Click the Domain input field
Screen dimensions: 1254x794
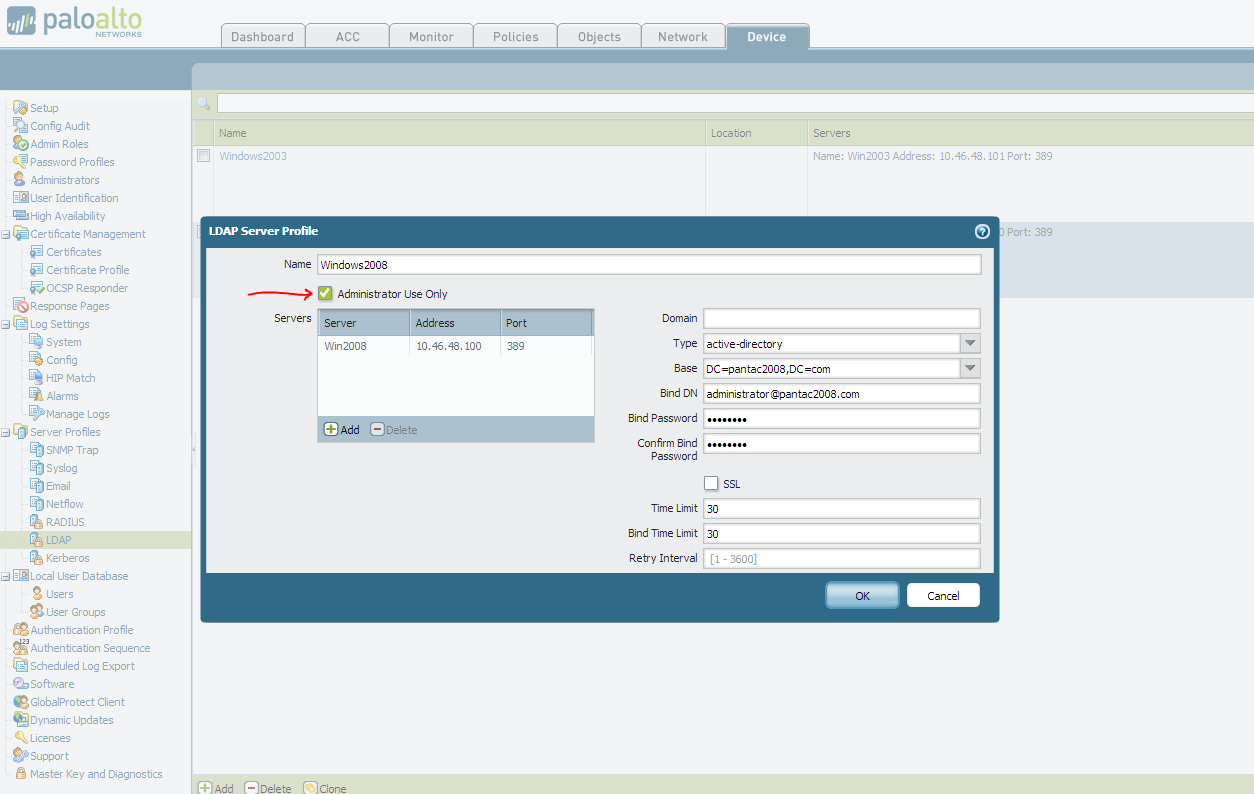(841, 318)
